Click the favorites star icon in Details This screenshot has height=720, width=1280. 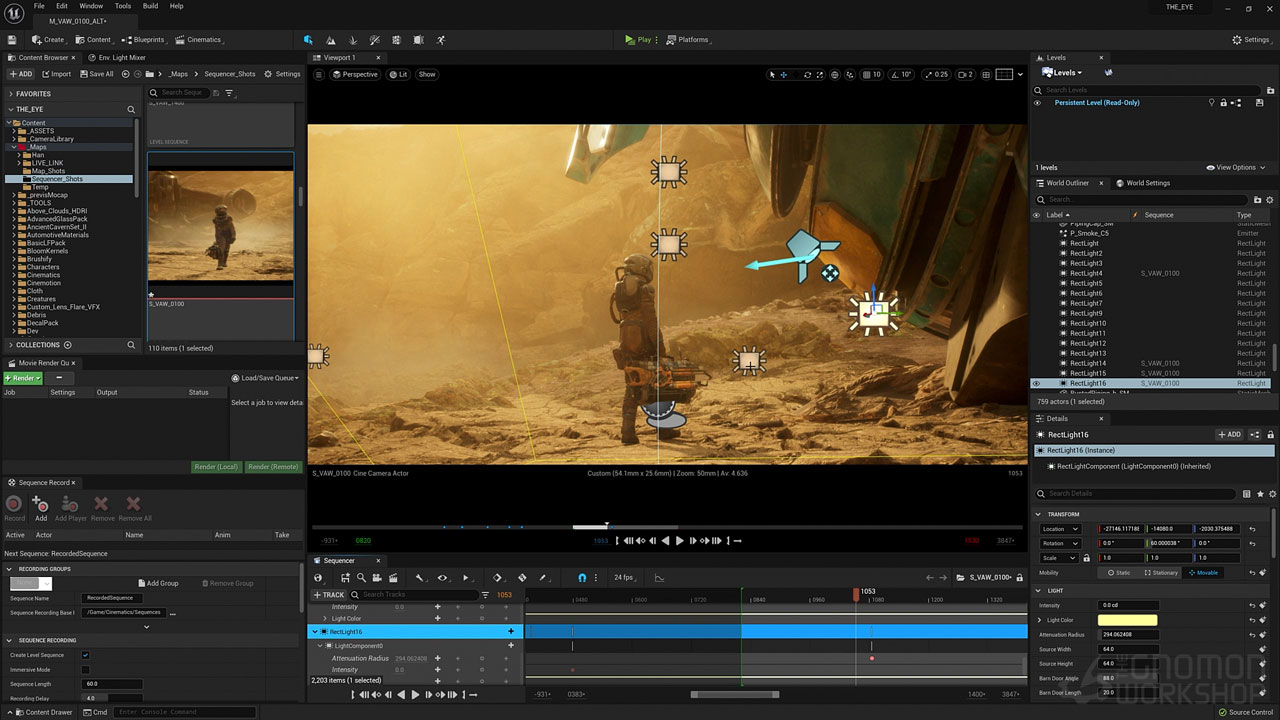[x=1260, y=494]
